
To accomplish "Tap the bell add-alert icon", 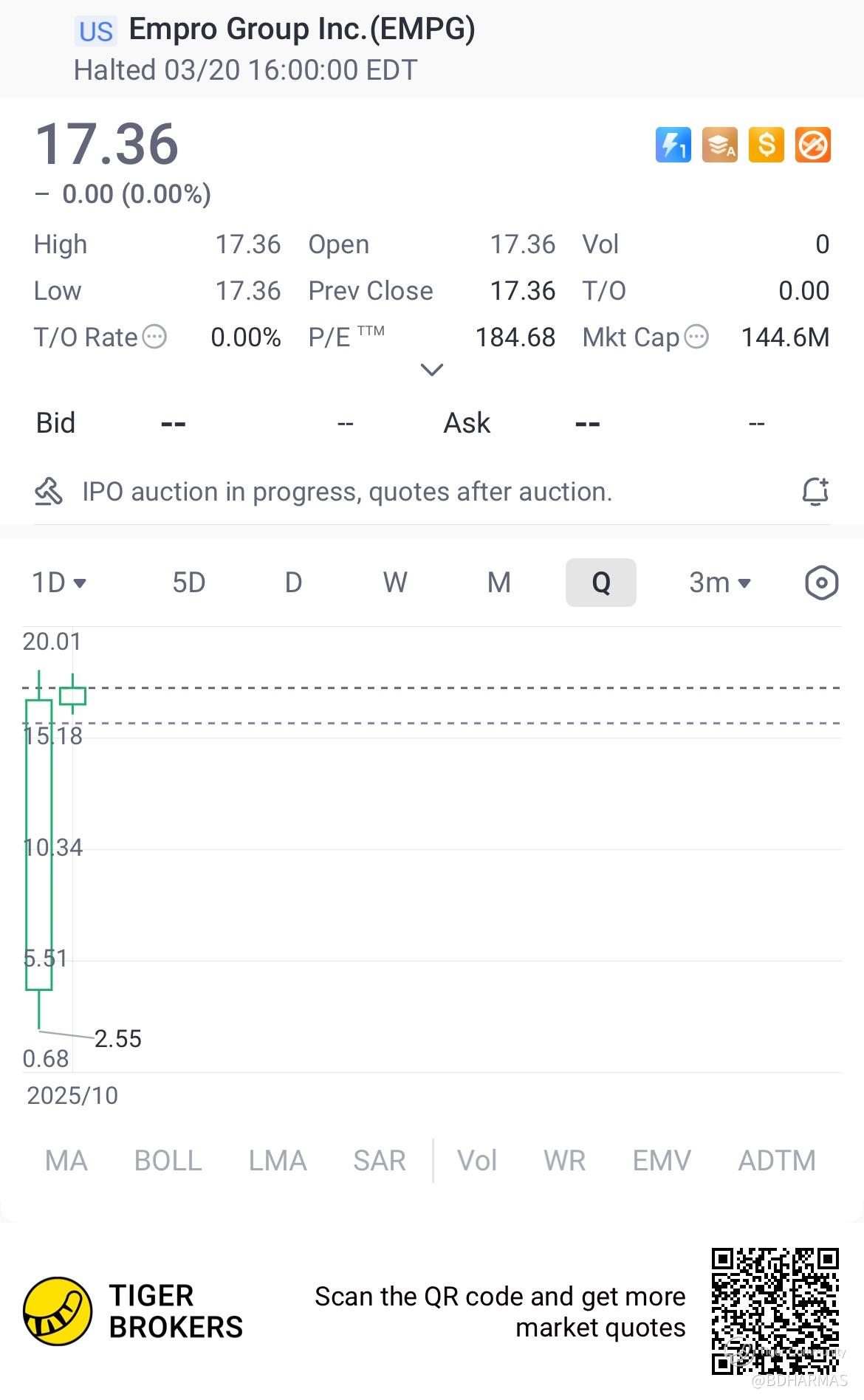I will pos(815,492).
